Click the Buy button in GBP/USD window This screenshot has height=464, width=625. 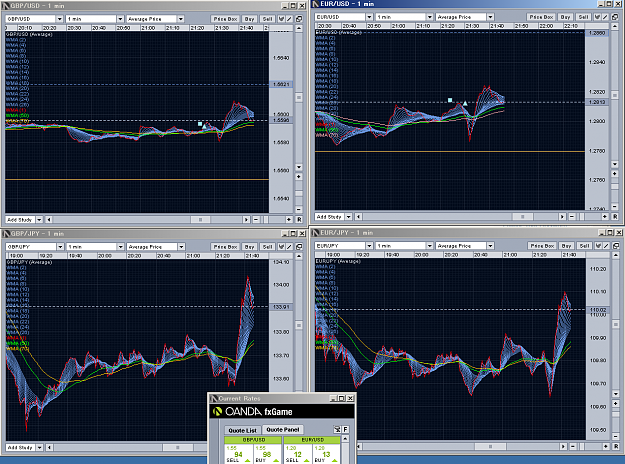(250, 19)
